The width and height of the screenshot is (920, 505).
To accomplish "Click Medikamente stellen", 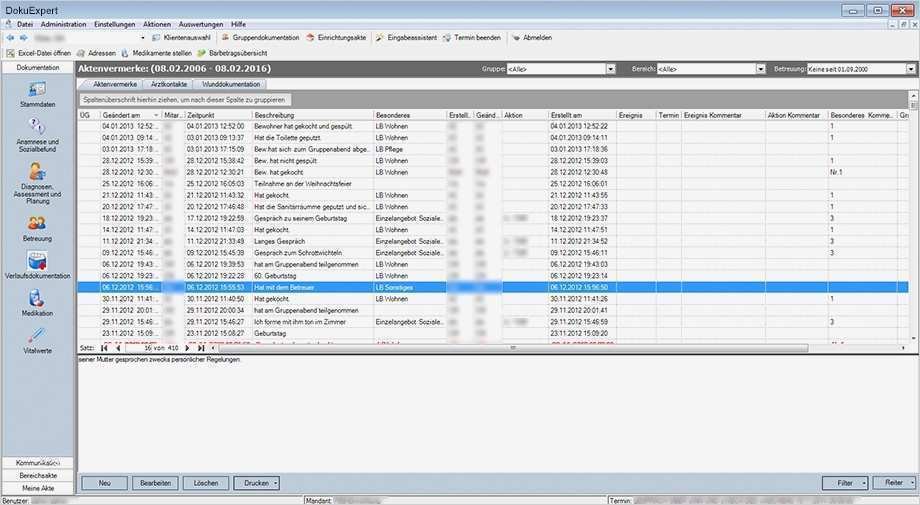I will click(x=157, y=53).
